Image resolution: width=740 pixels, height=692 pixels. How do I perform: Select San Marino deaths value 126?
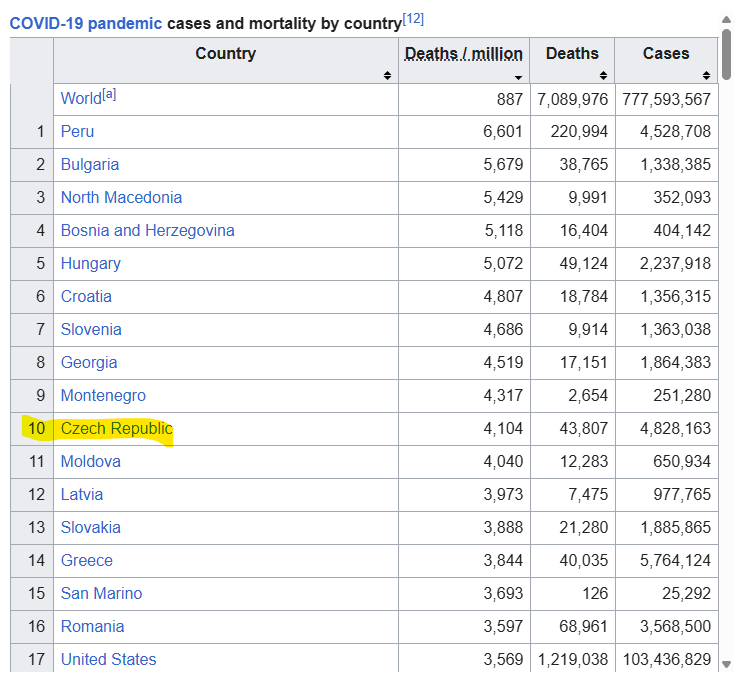595,594
